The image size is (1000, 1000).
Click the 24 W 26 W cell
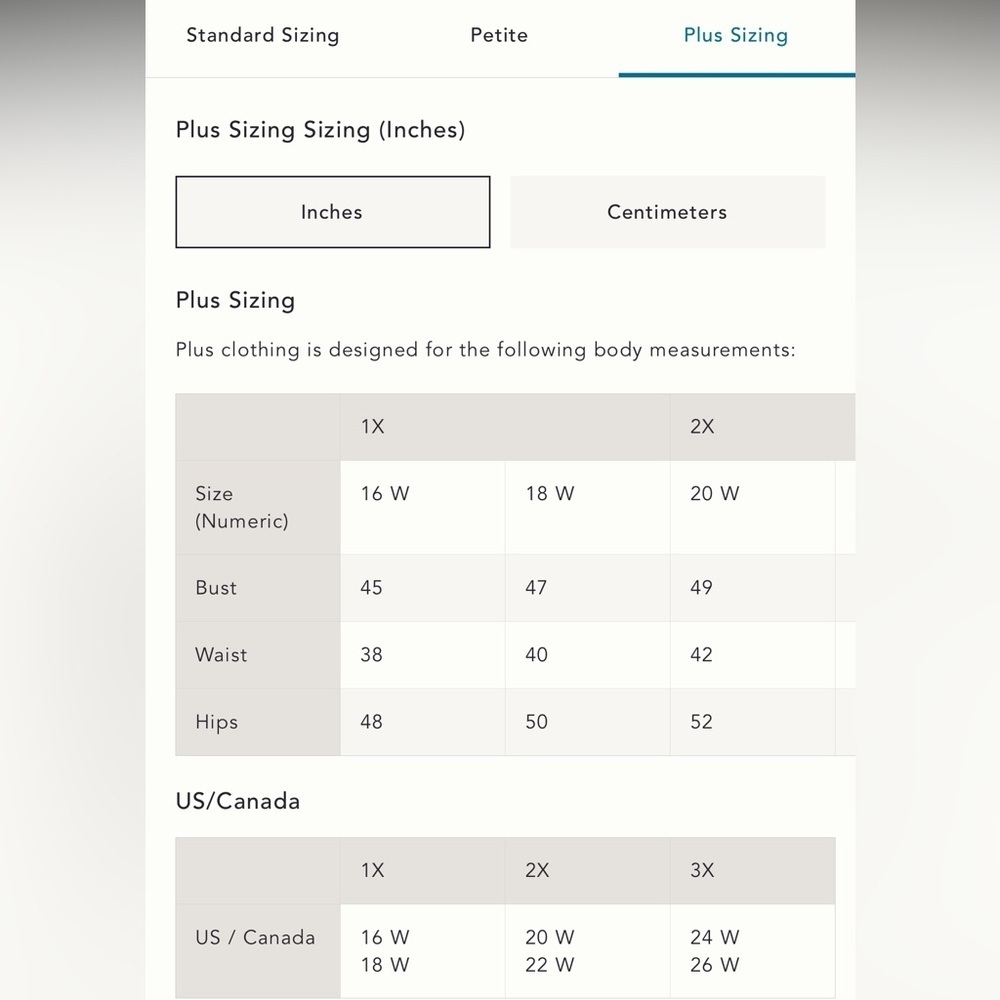pos(753,951)
